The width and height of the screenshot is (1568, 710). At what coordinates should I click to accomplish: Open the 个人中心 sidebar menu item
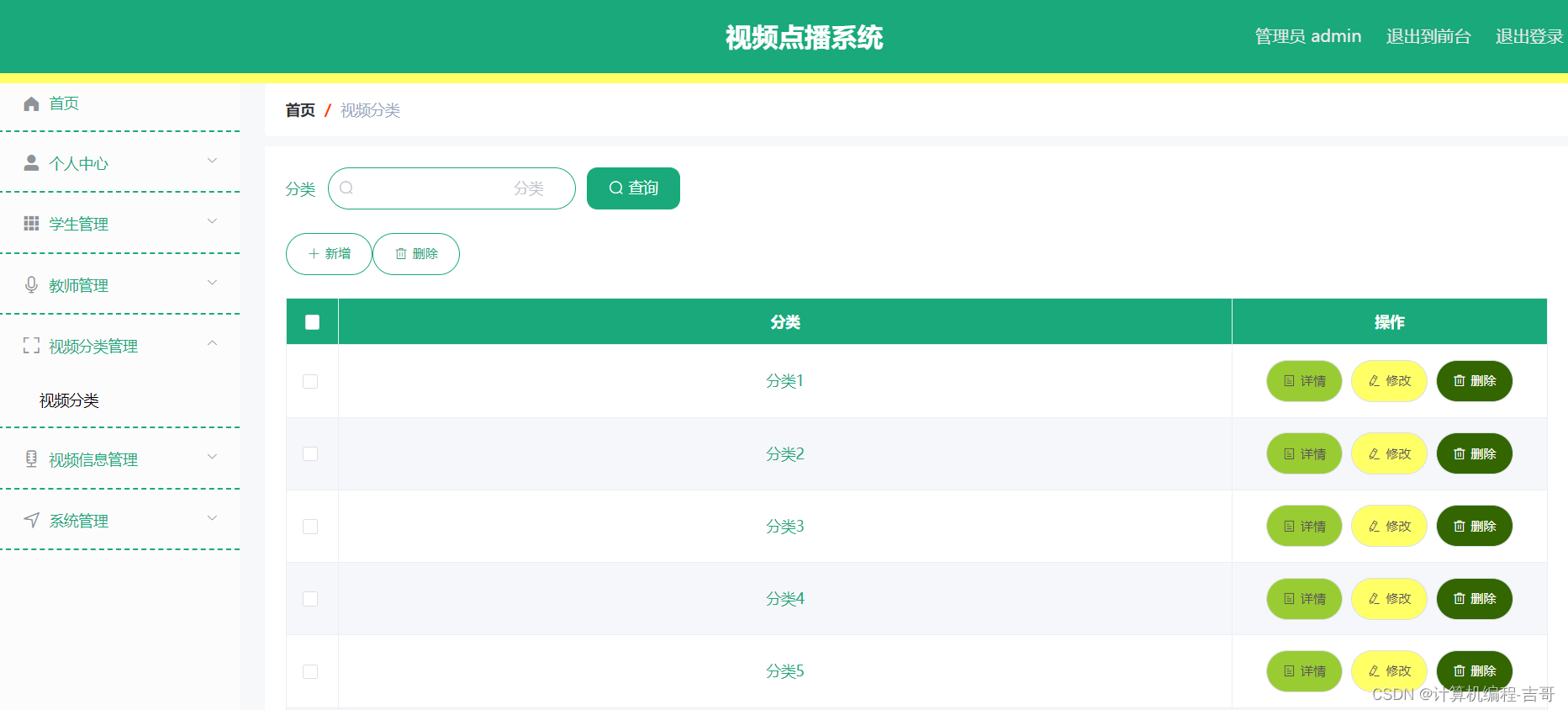pyautogui.click(x=119, y=163)
